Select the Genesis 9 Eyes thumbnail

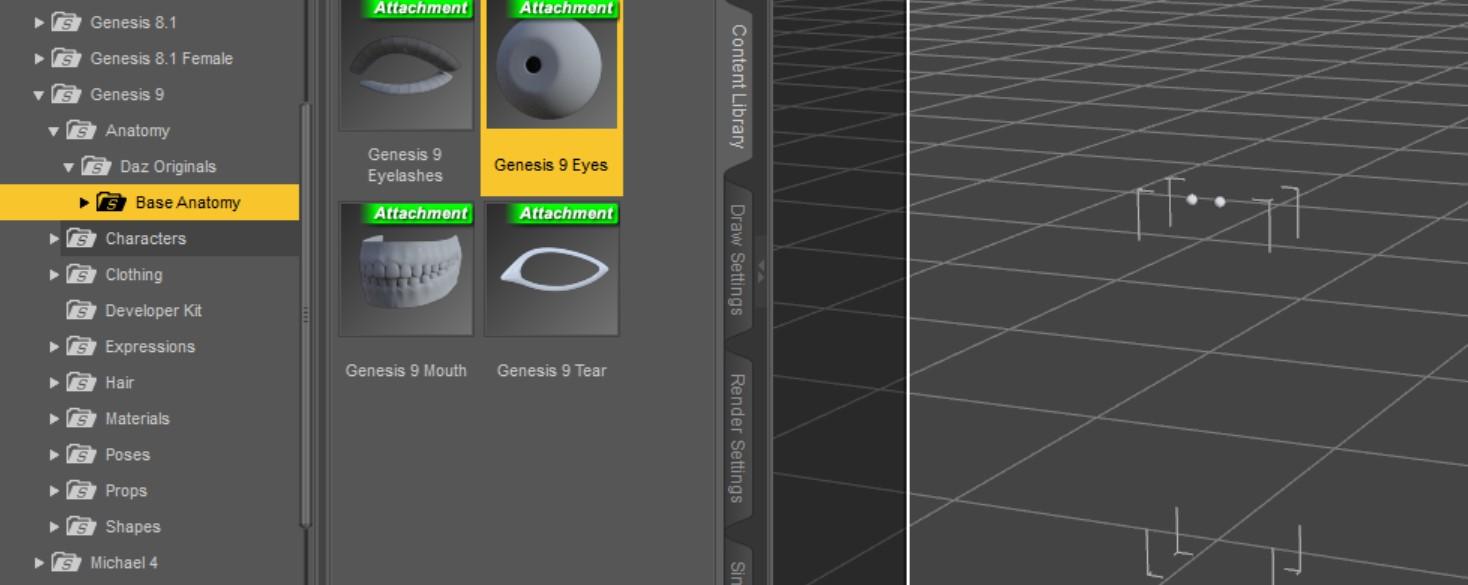click(x=552, y=64)
